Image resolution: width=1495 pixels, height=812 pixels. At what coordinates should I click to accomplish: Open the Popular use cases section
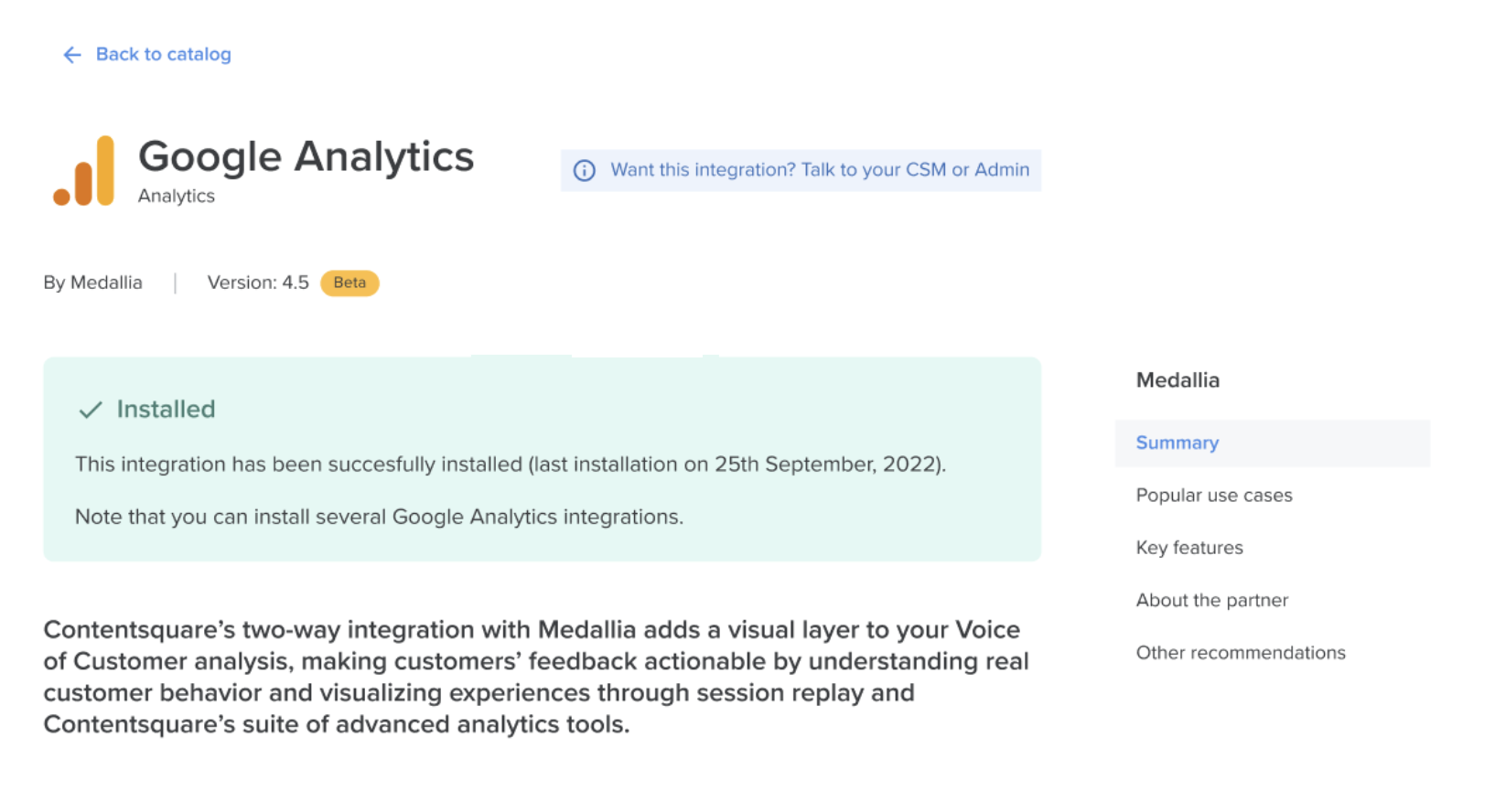[1214, 496]
